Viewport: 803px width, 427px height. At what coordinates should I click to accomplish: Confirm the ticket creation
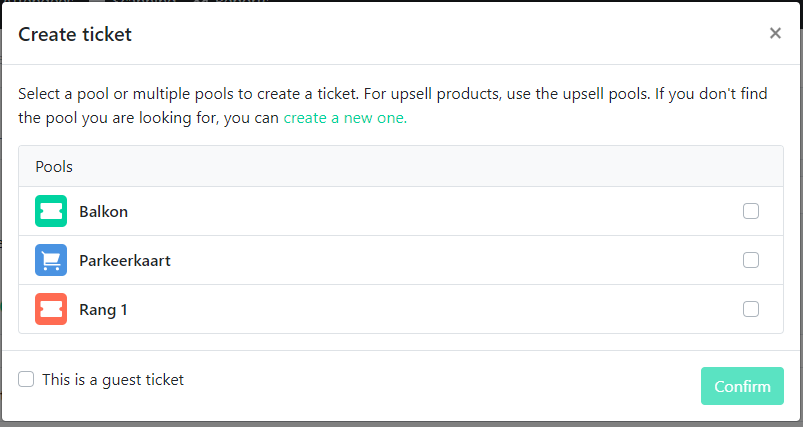pos(742,386)
